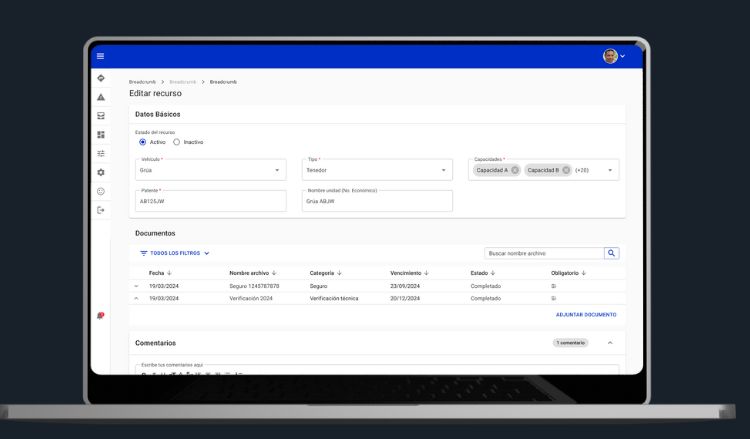Open Todos los filtros

175,254
